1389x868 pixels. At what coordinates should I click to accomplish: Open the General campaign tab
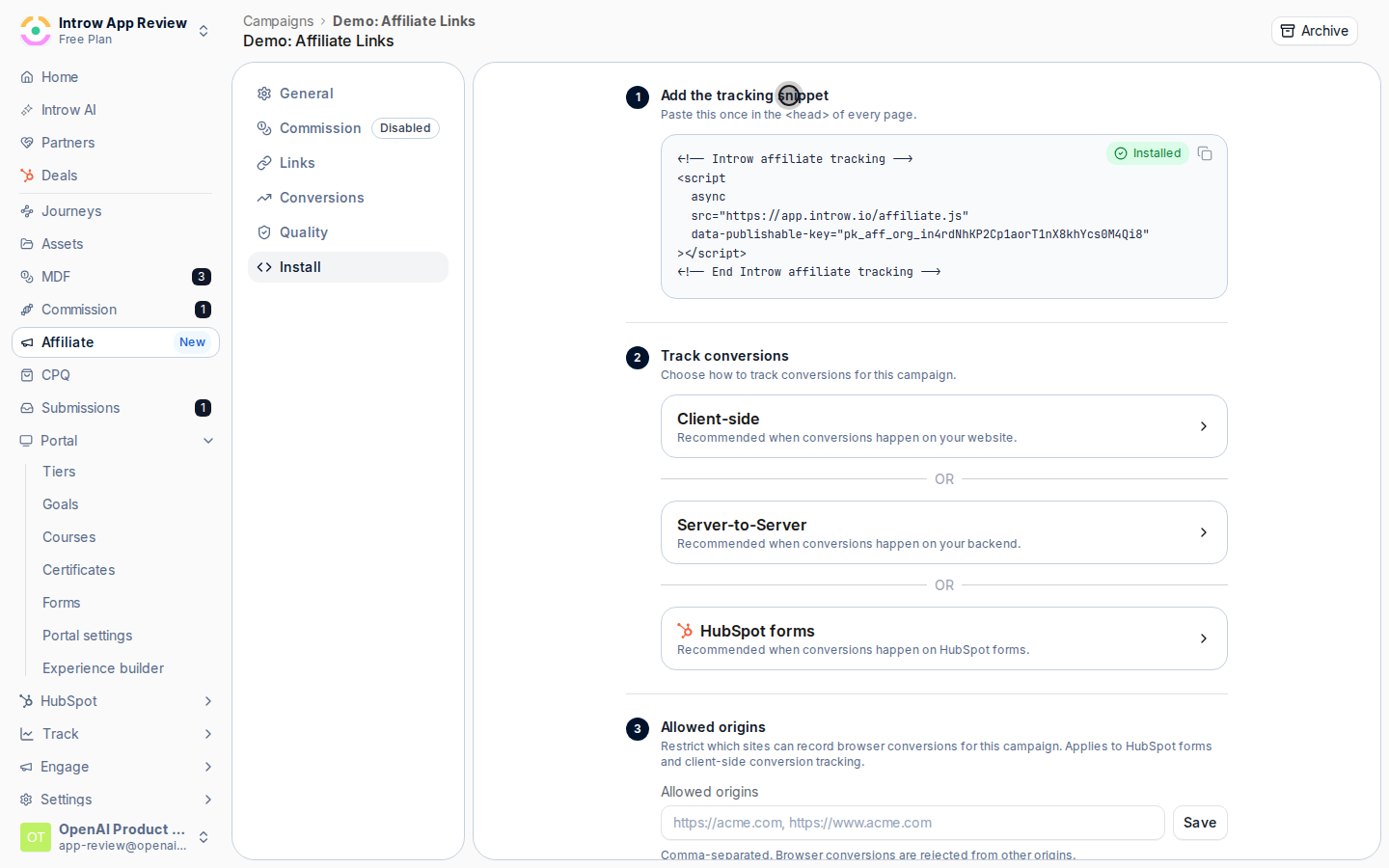click(x=348, y=94)
